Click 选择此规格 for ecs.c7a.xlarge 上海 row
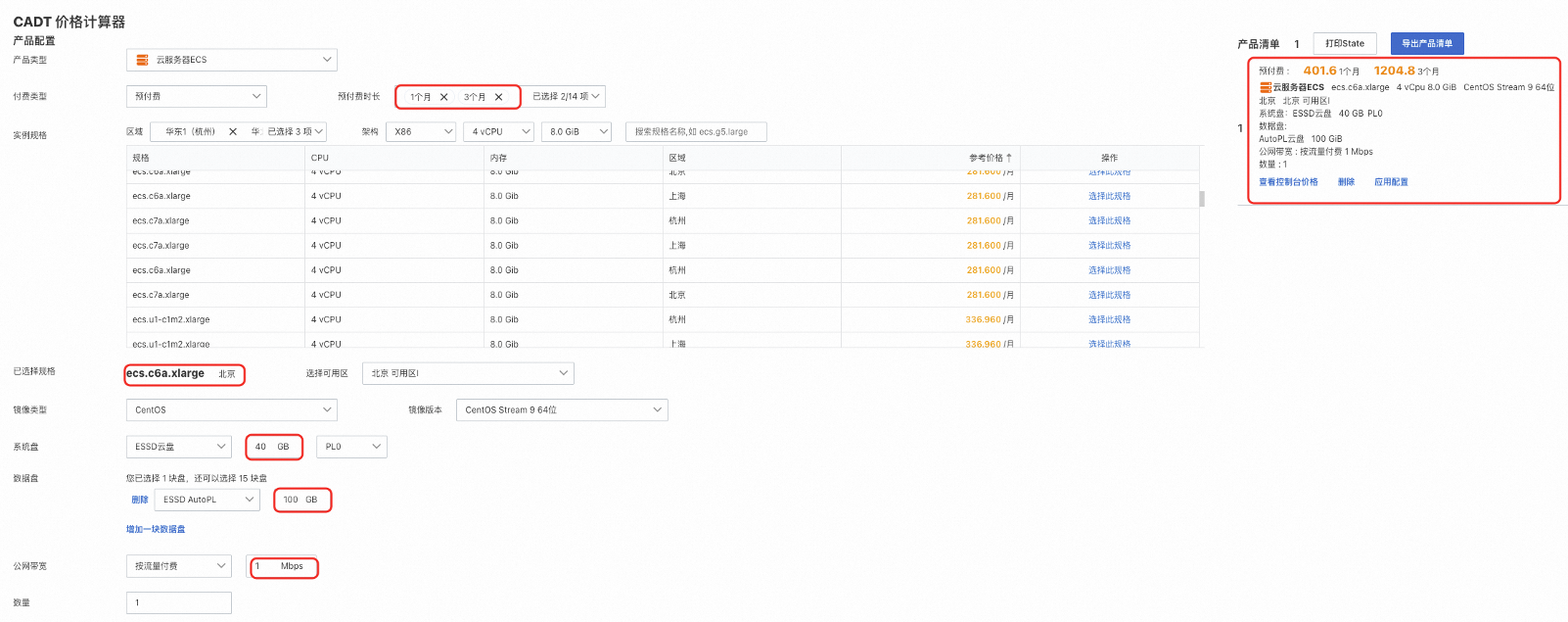This screenshot has width=1568, height=622. 1109,245
